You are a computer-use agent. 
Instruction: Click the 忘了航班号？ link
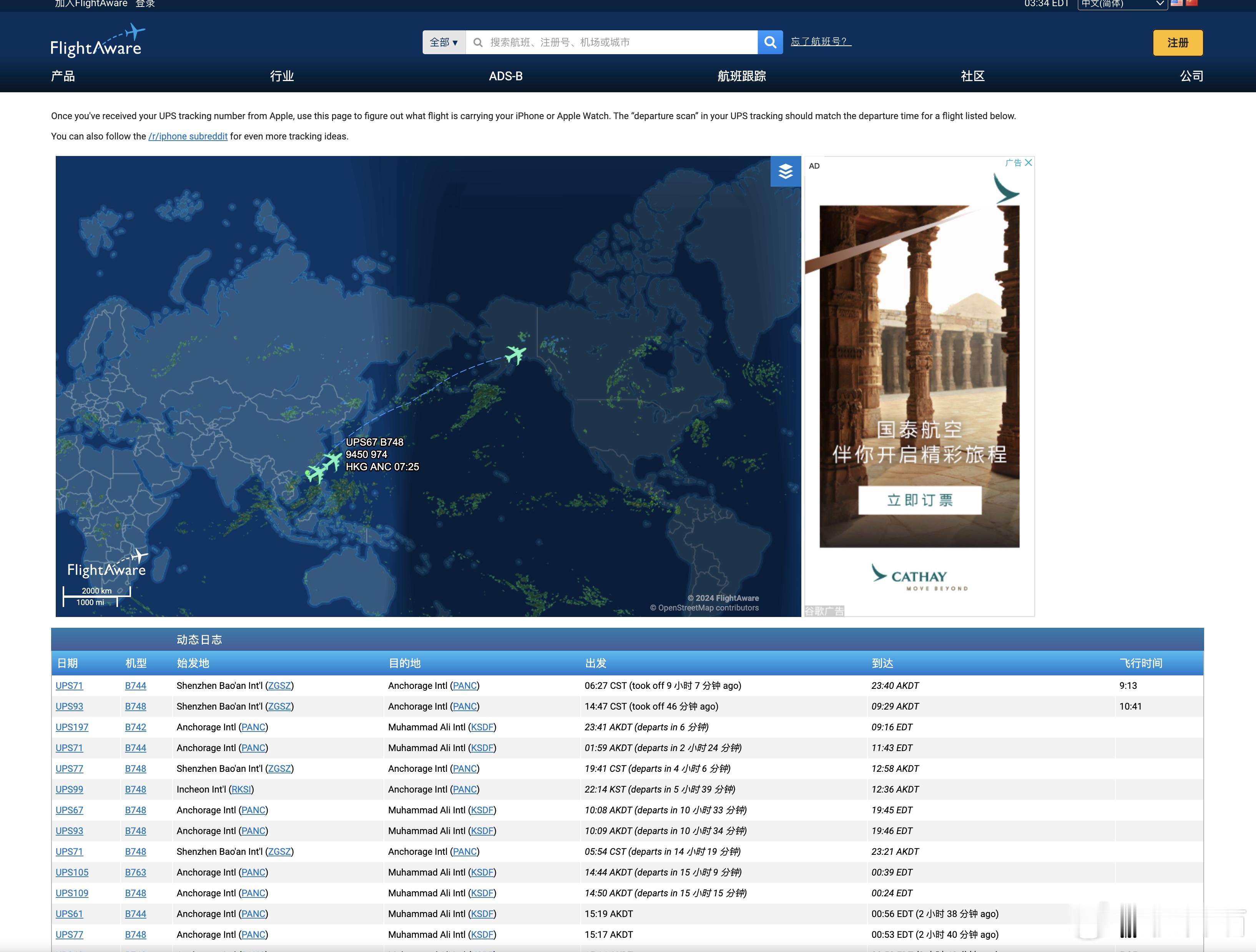tap(821, 41)
